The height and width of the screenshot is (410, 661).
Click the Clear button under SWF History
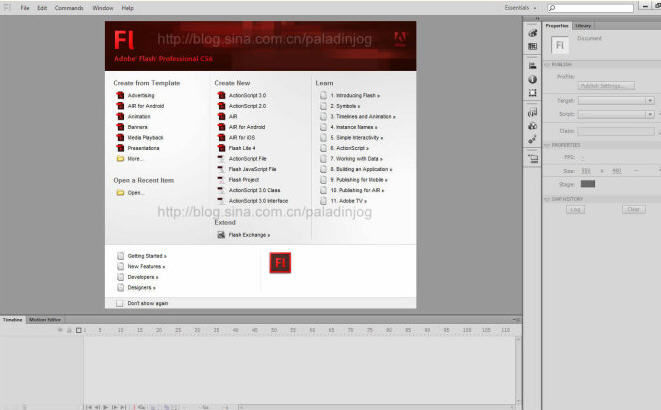634,209
